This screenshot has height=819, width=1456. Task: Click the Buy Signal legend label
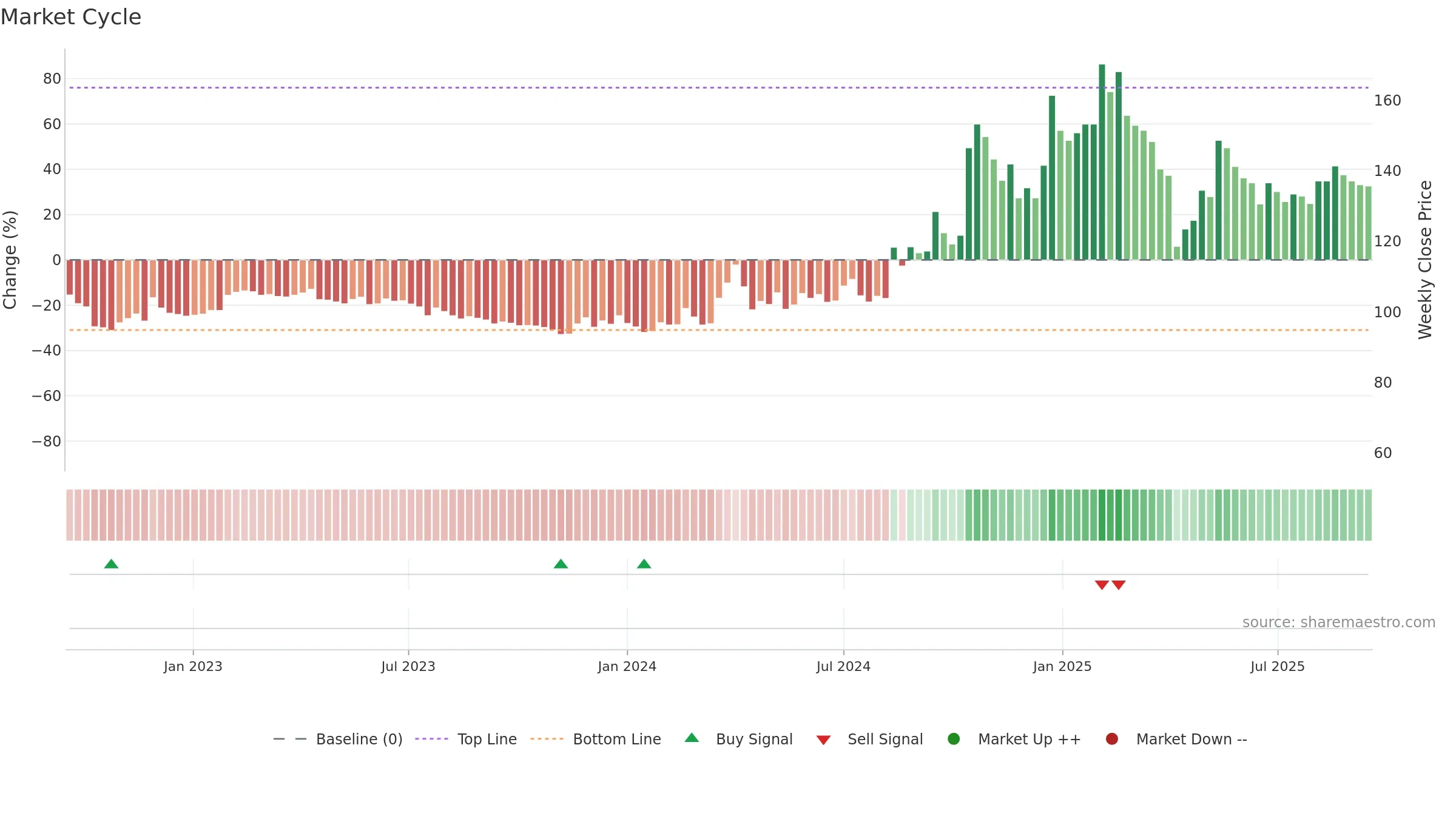(754, 739)
